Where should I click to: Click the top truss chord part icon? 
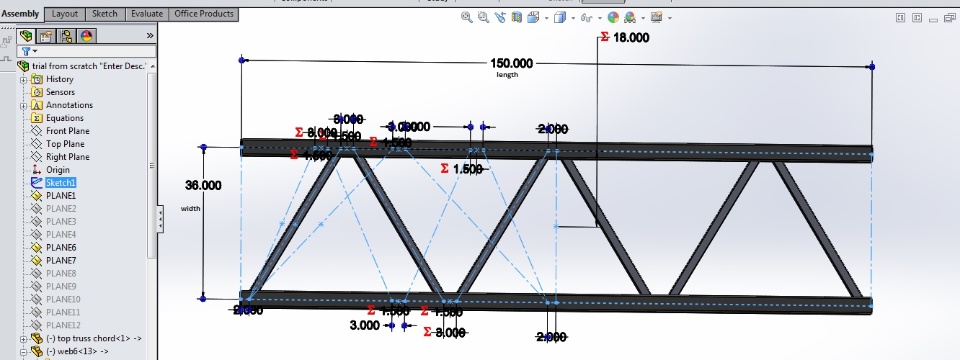(x=36, y=339)
